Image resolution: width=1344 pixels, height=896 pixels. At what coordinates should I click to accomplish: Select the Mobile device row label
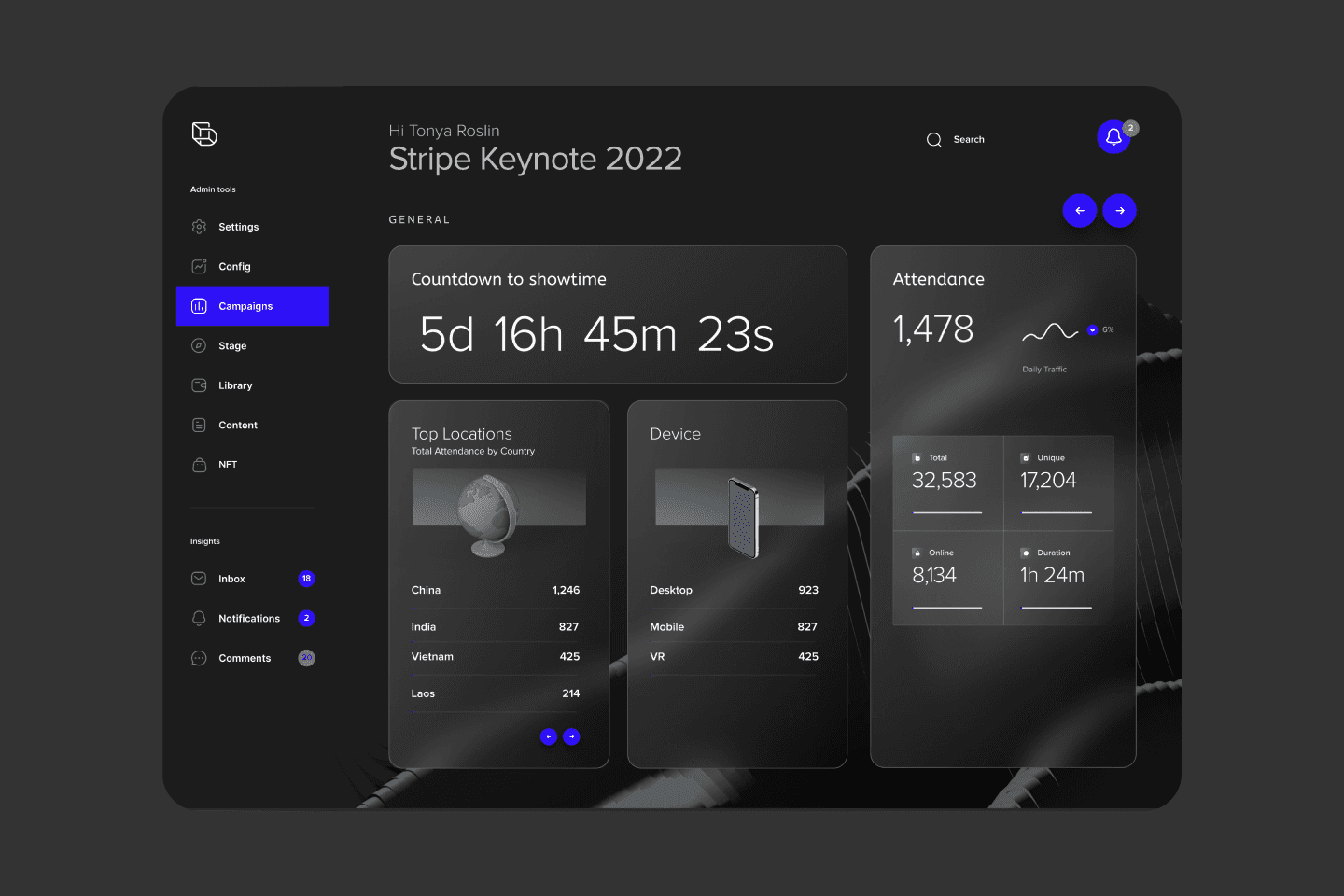(x=667, y=627)
